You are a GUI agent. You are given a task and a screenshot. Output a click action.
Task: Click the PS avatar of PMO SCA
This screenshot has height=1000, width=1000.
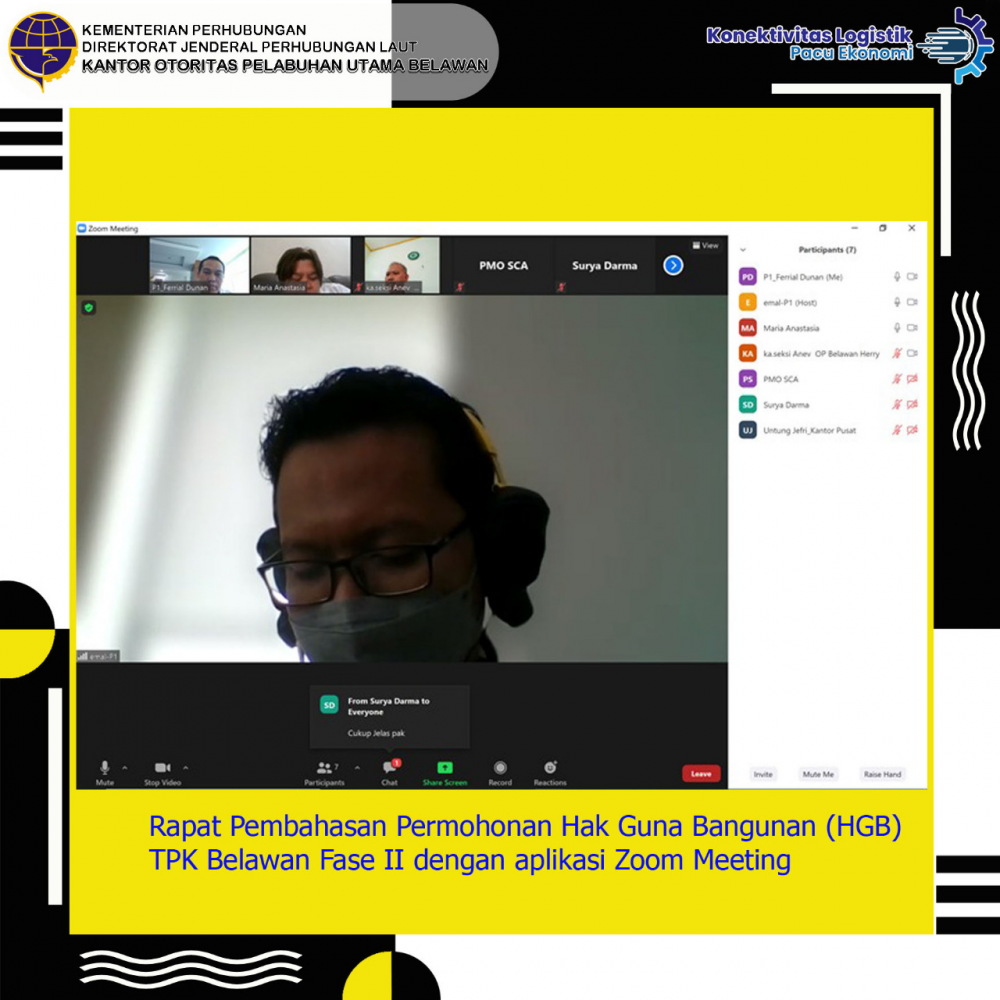click(747, 379)
